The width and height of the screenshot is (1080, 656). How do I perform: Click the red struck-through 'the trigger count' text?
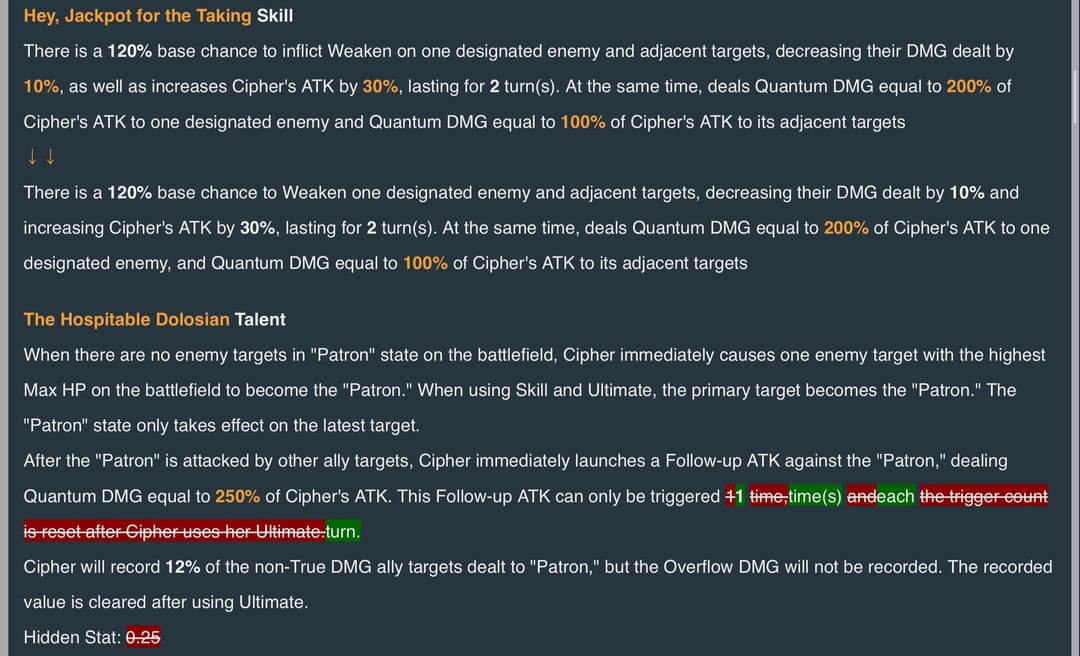984,497
